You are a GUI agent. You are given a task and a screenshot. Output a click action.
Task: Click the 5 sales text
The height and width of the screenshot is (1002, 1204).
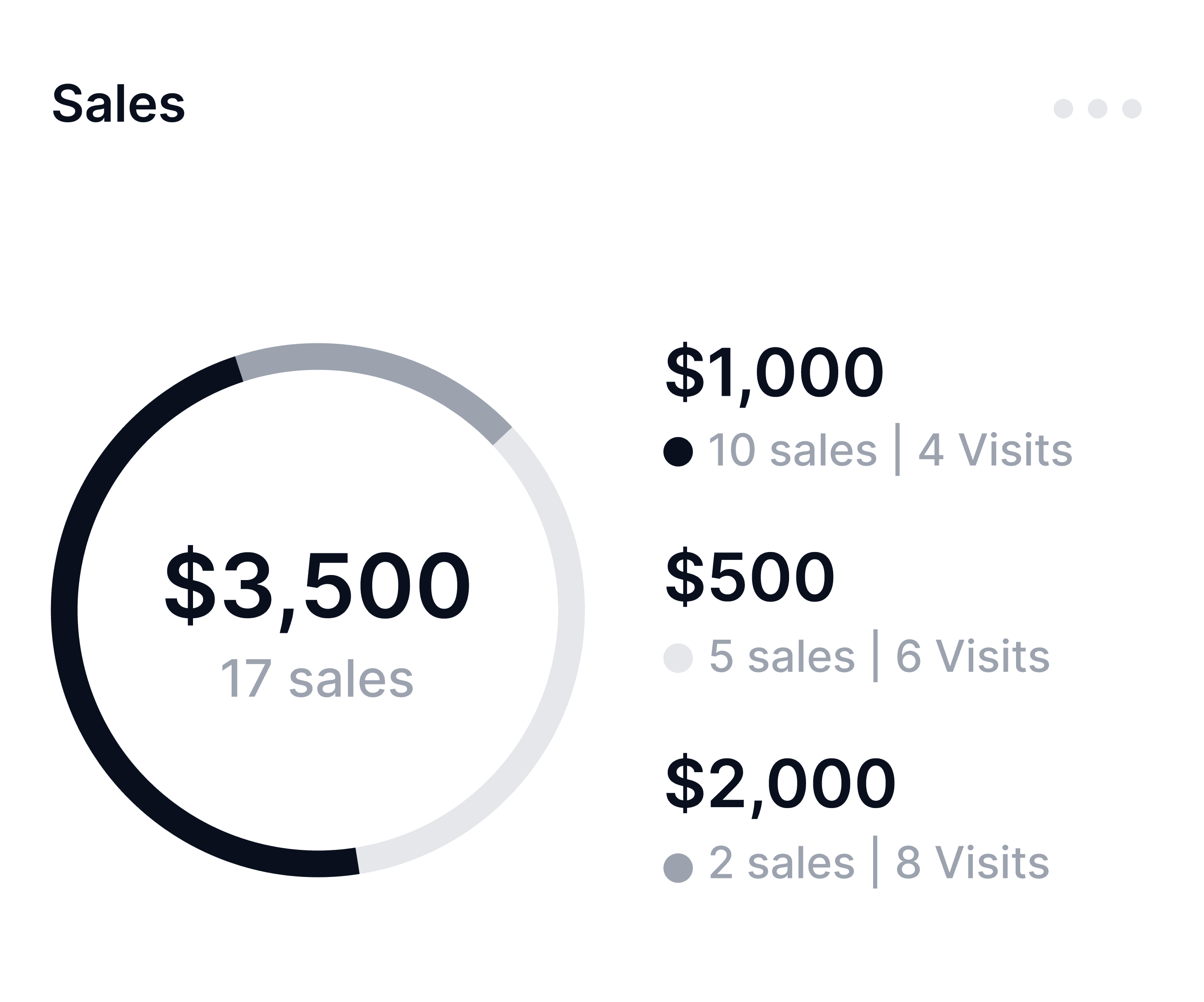[782, 656]
